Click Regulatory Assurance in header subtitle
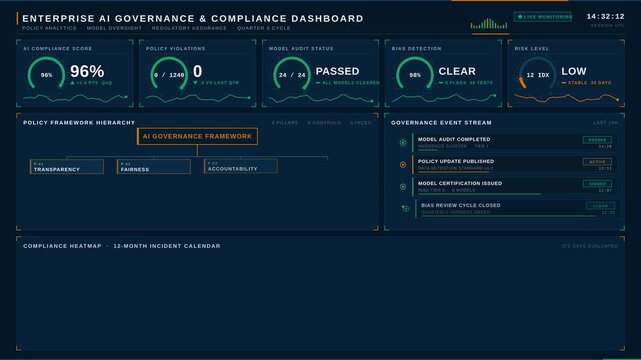The height and width of the screenshot is (360, 641). coord(189,28)
